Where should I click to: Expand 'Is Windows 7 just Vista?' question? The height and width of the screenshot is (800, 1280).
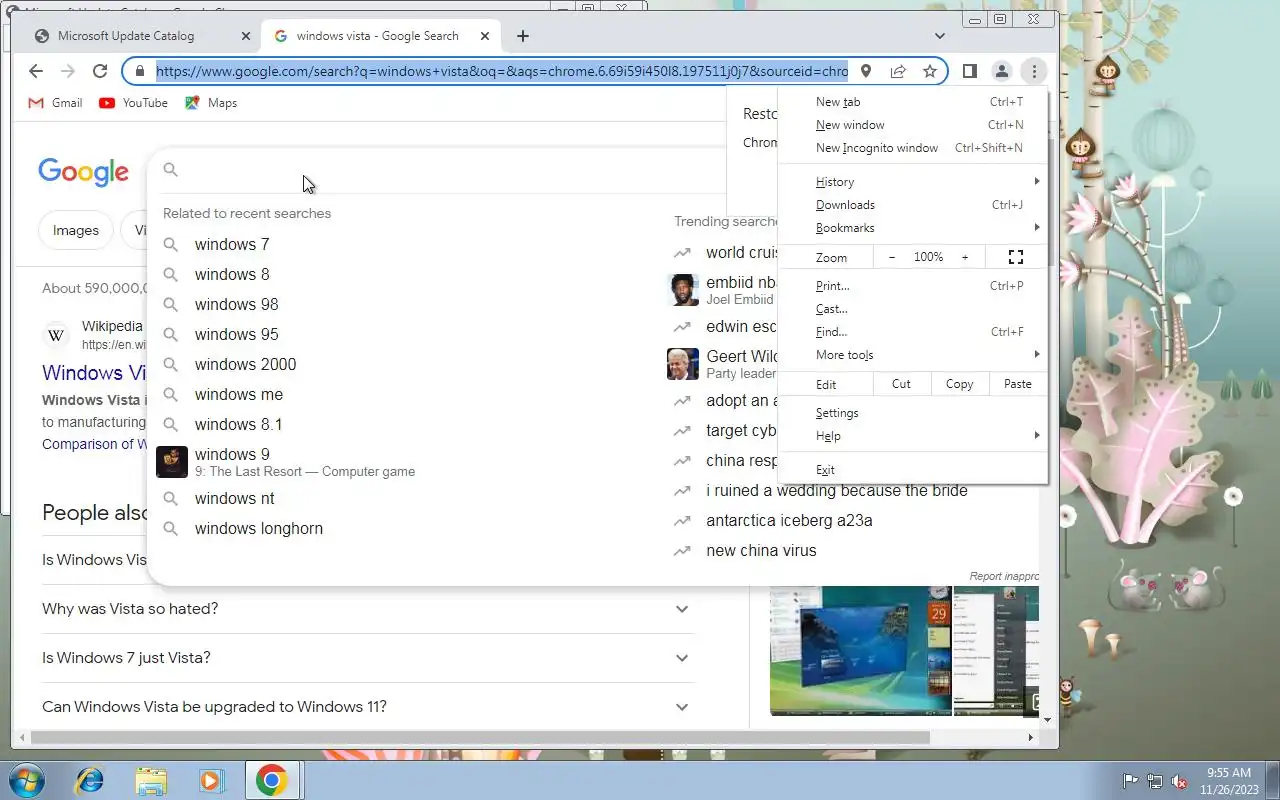368,658
